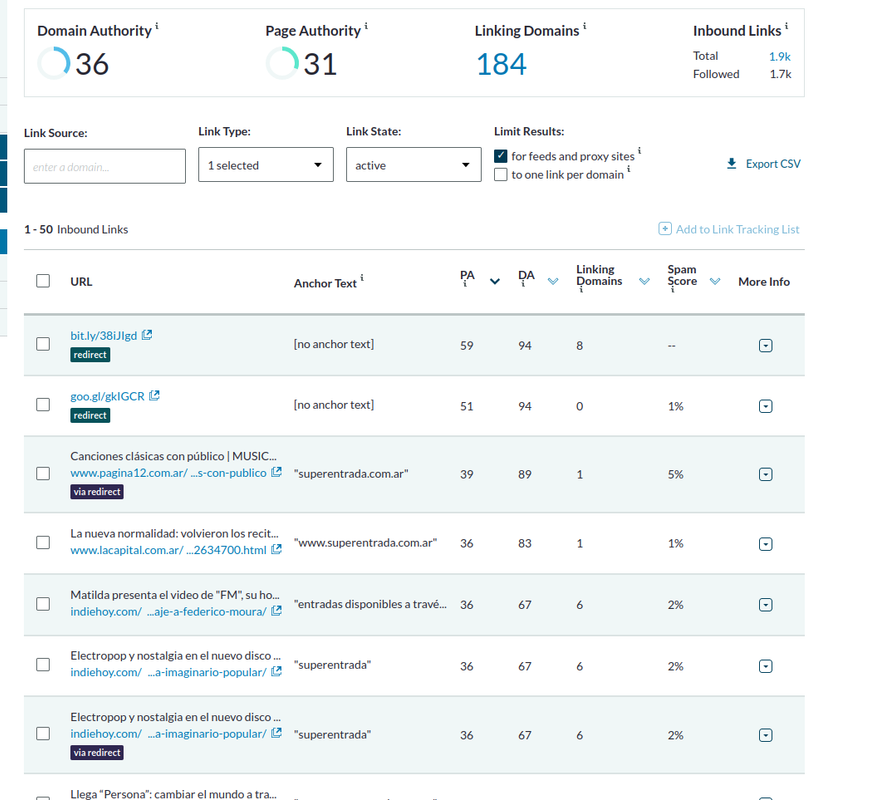This screenshot has width=886, height=800.
Task: Click the Export CSV link
Action: [773, 164]
